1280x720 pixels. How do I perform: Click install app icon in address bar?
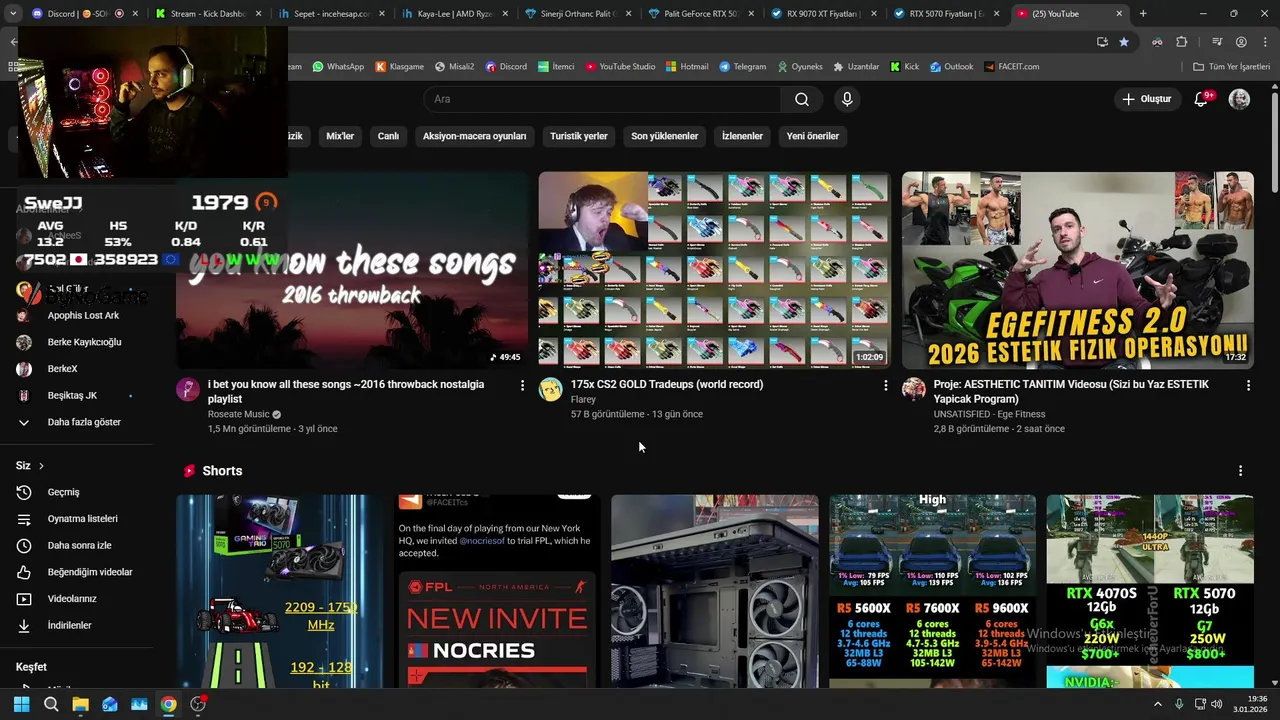1102,42
